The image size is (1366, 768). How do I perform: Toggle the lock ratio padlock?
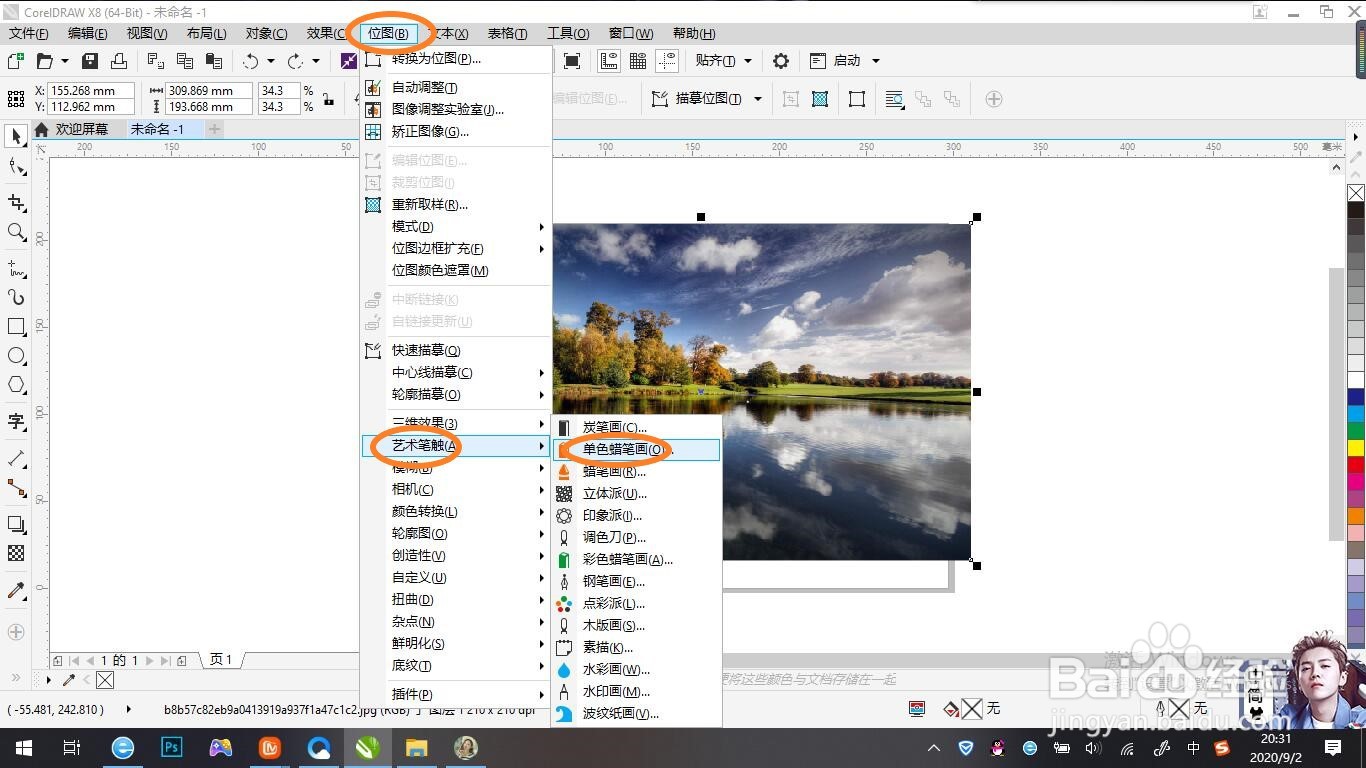328,99
